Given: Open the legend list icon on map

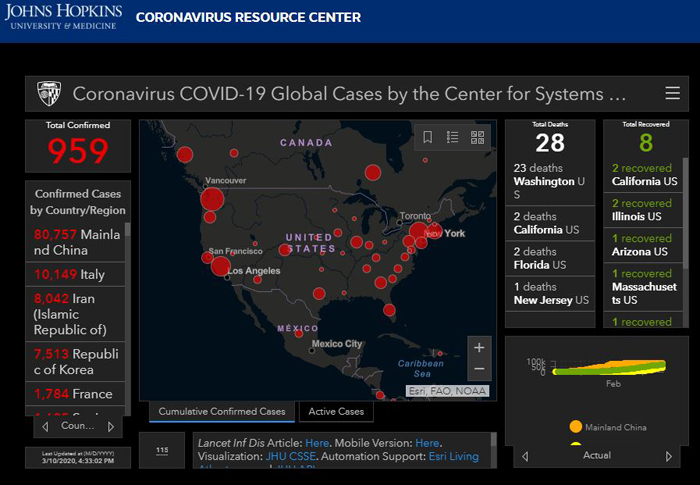Looking at the screenshot, I should [x=452, y=137].
